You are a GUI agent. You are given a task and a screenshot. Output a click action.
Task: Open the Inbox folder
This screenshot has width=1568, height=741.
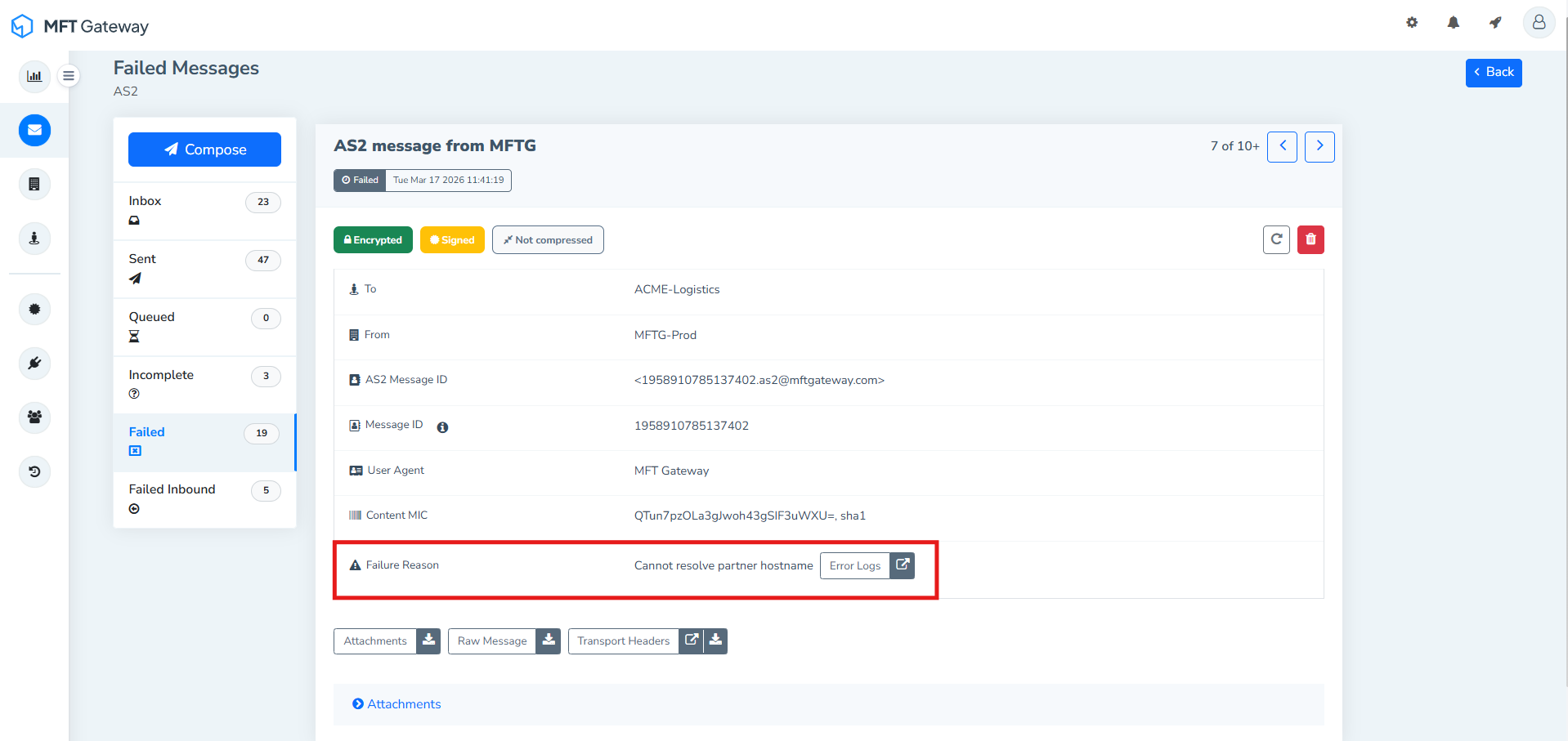point(204,210)
